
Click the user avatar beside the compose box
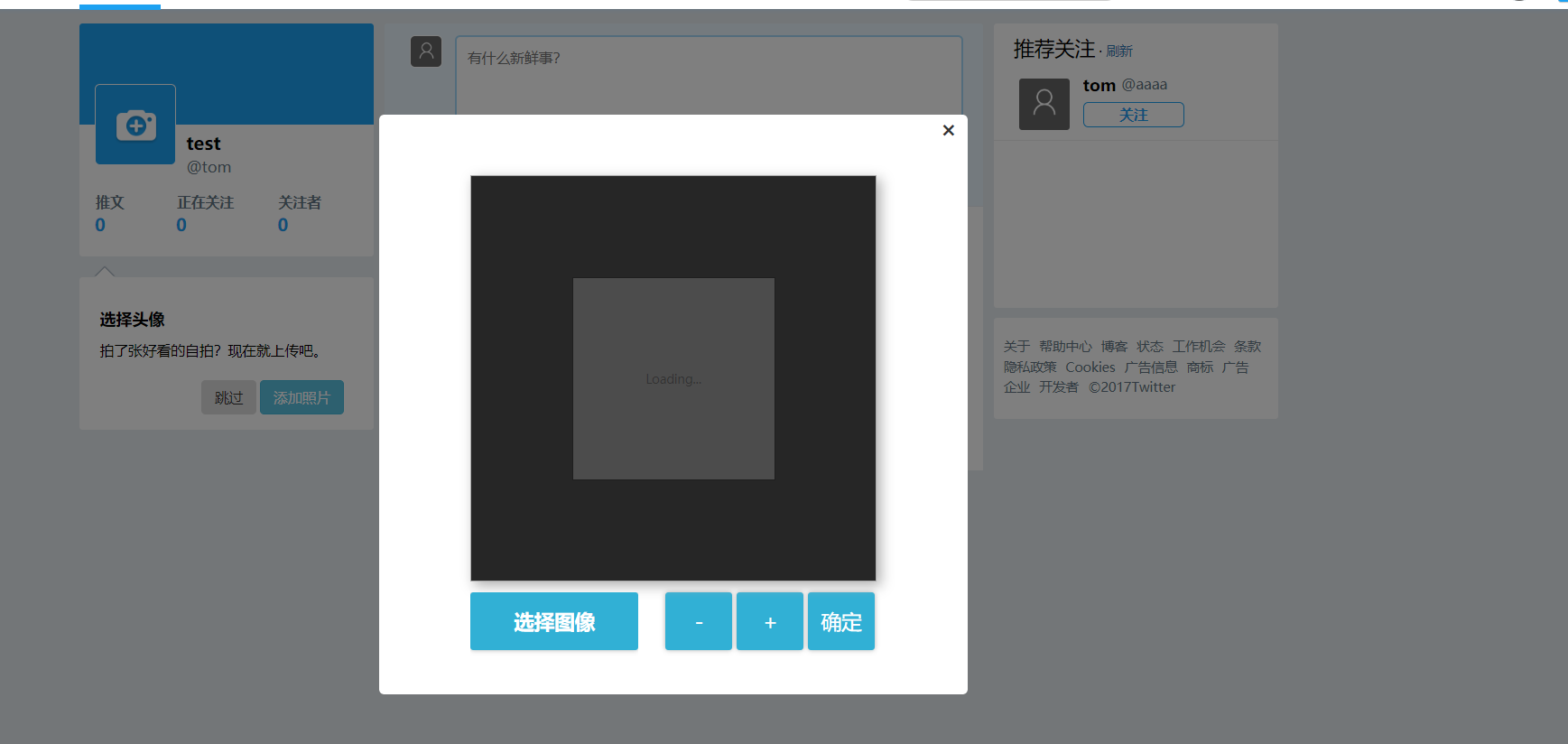(426, 51)
